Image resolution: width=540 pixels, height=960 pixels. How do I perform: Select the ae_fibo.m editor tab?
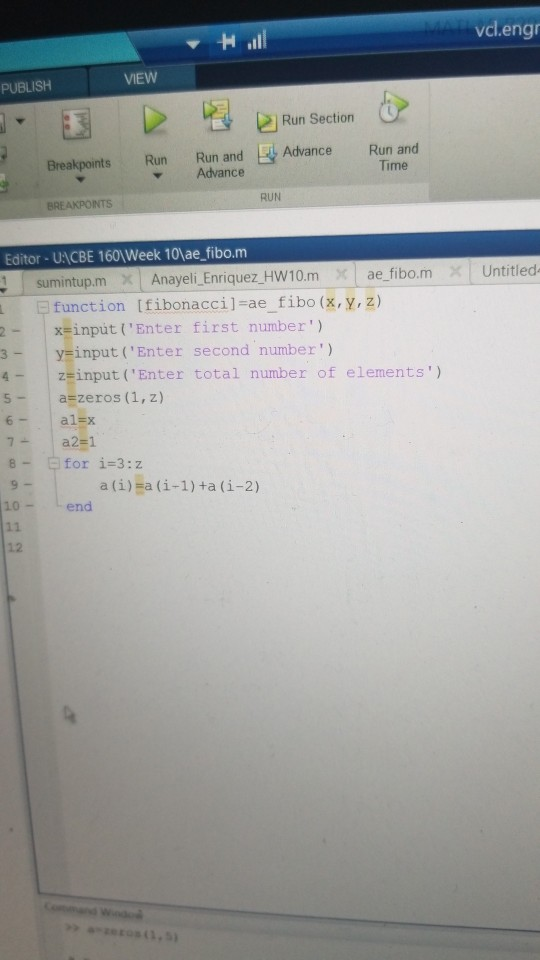click(399, 273)
